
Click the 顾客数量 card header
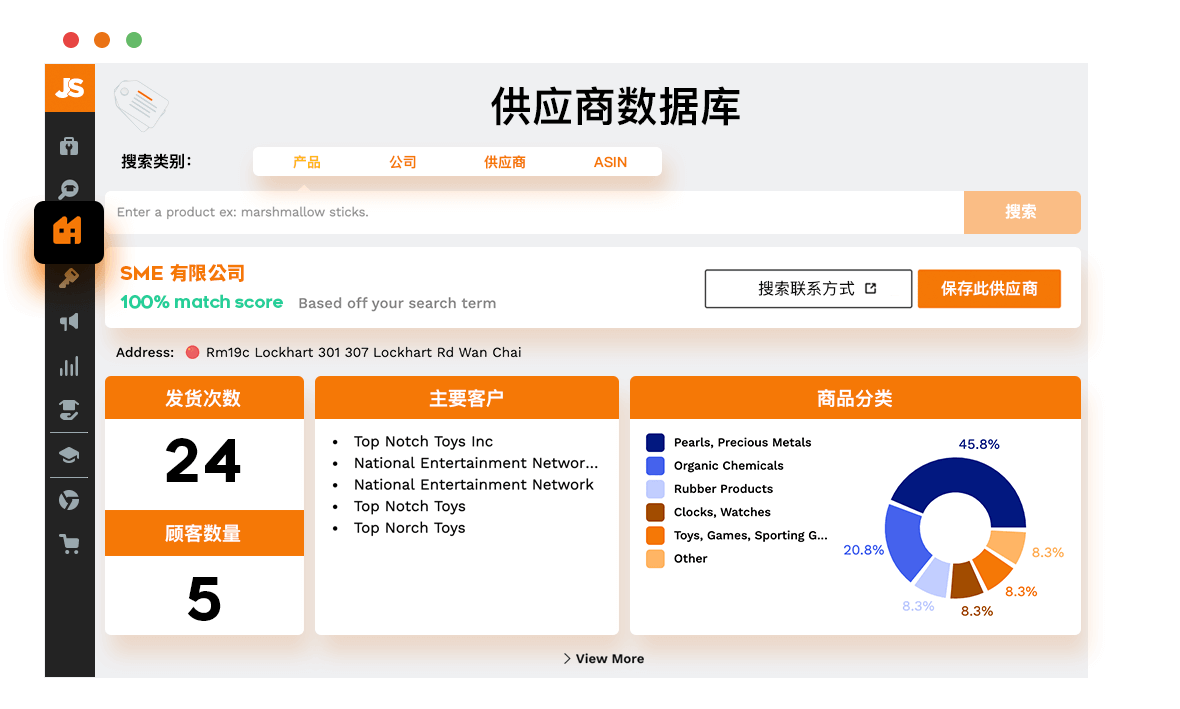coord(204,533)
